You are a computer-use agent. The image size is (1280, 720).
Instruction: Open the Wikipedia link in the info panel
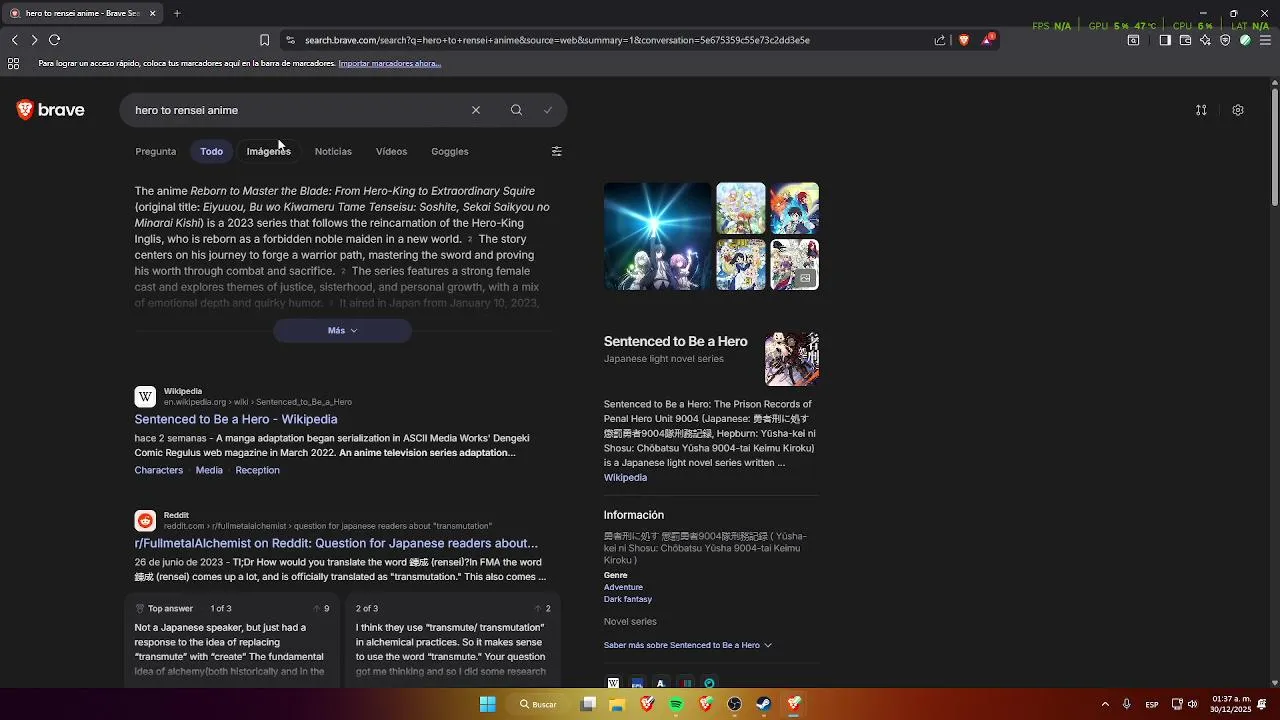tap(625, 477)
